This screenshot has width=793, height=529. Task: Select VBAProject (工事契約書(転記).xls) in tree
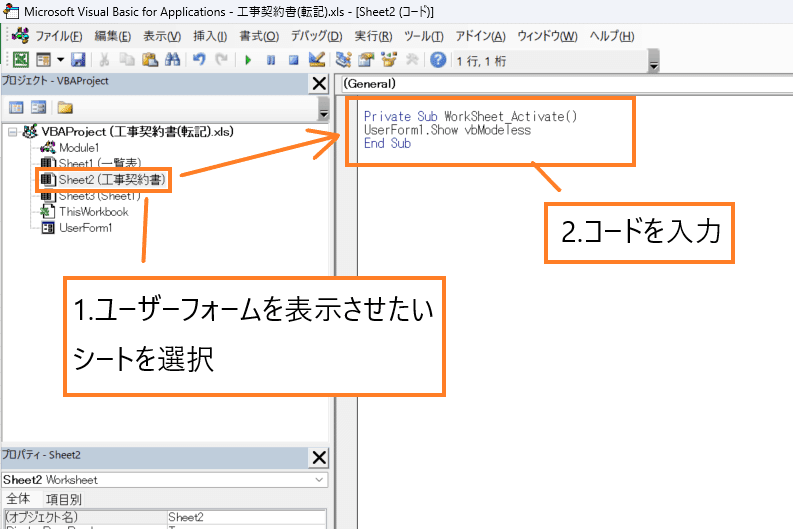coord(137,132)
